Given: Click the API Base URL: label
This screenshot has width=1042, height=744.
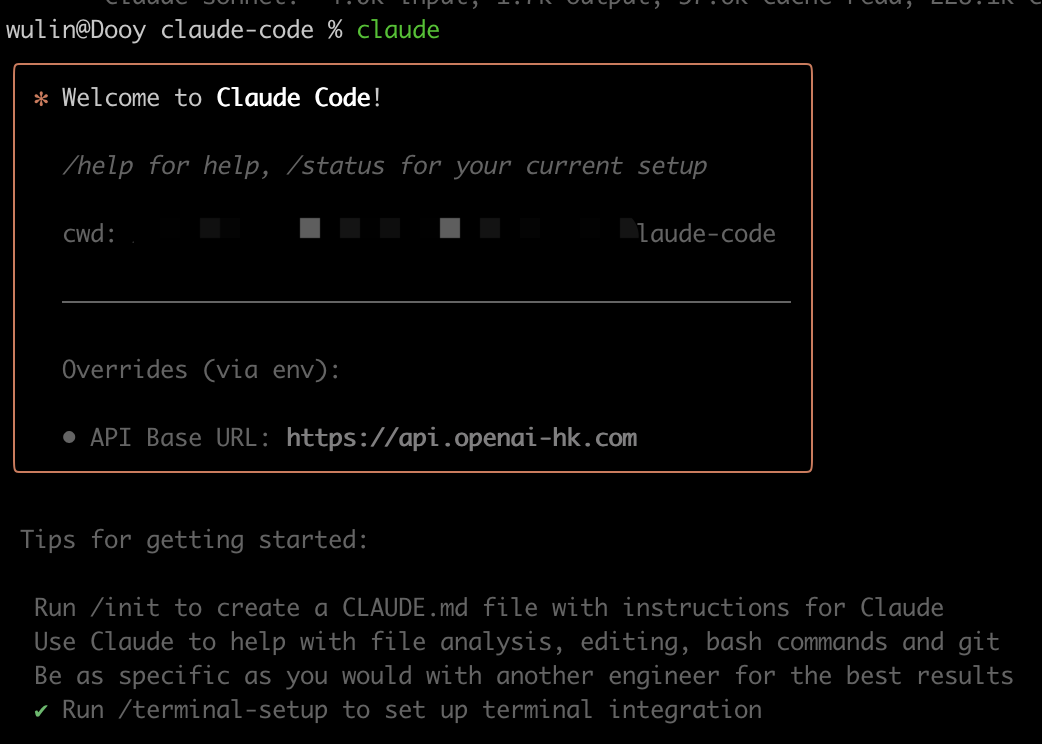Looking at the screenshot, I should [181, 438].
